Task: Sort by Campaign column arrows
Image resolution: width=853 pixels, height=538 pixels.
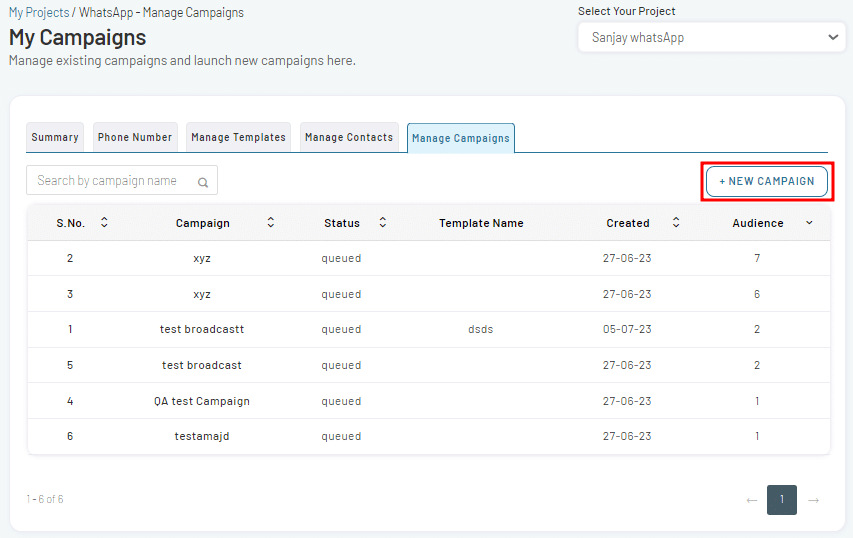Action: (x=270, y=222)
